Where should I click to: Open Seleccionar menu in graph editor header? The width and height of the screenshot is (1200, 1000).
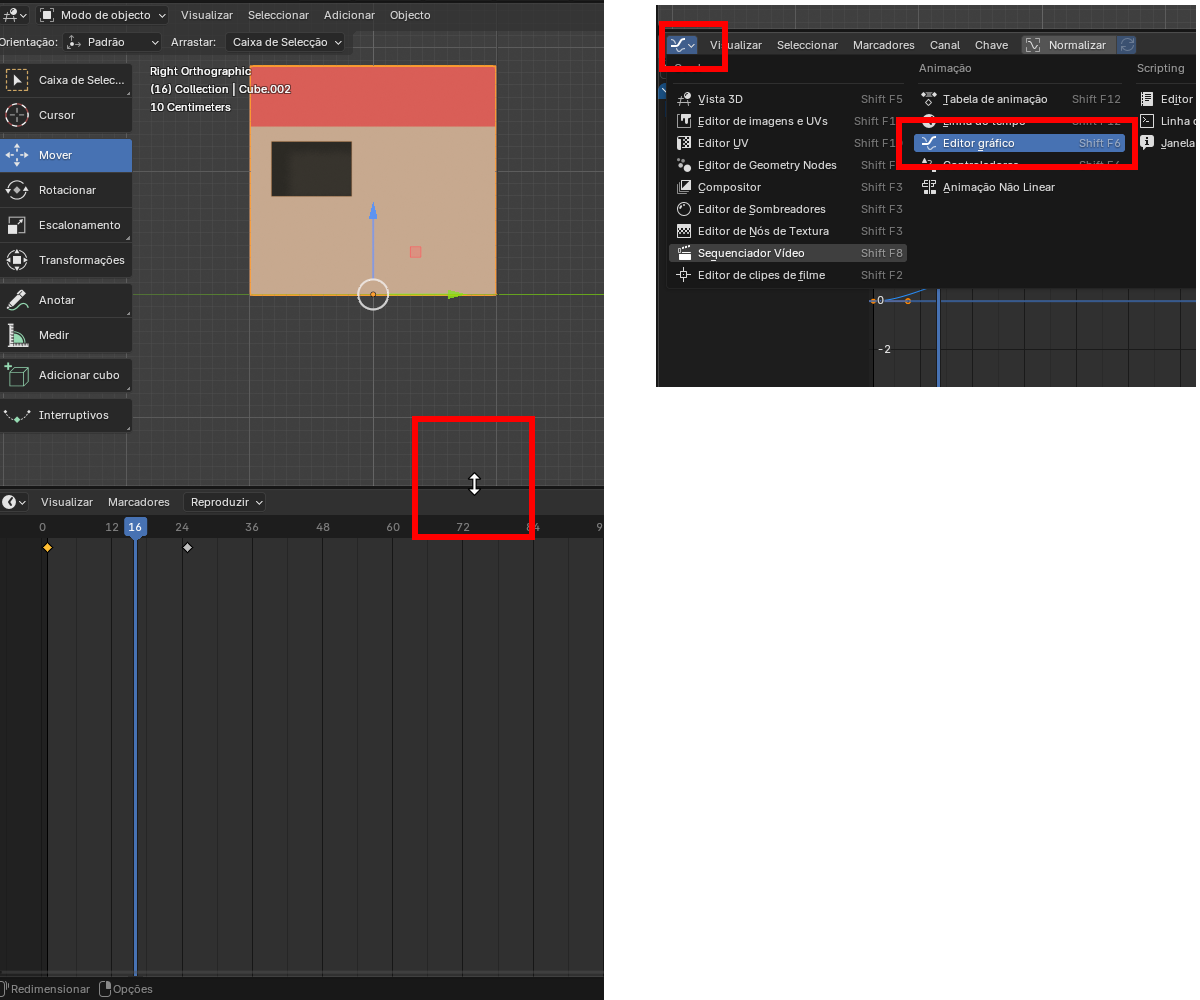click(807, 45)
